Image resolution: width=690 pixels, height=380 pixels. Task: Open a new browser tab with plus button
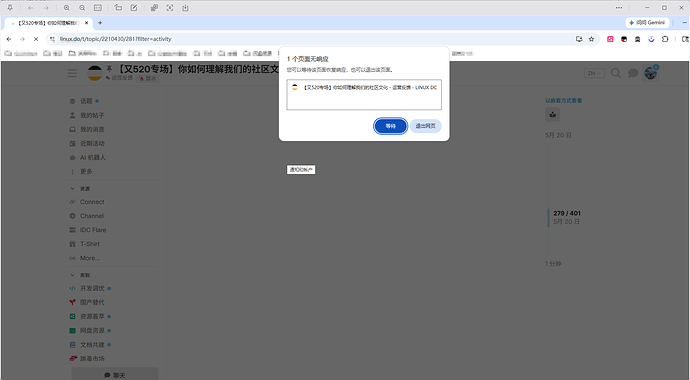(100, 23)
